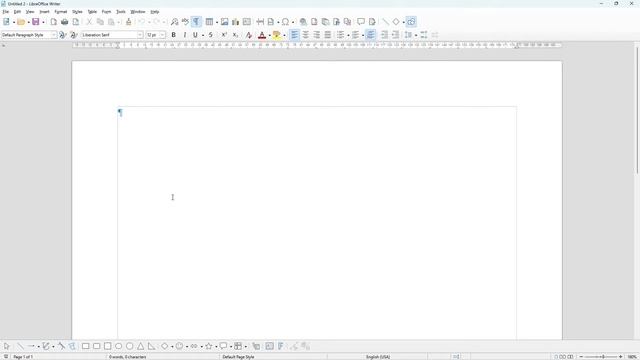Click the Print icon in toolbar
Image resolution: width=640 pixels, height=360 pixels.
coord(64,22)
